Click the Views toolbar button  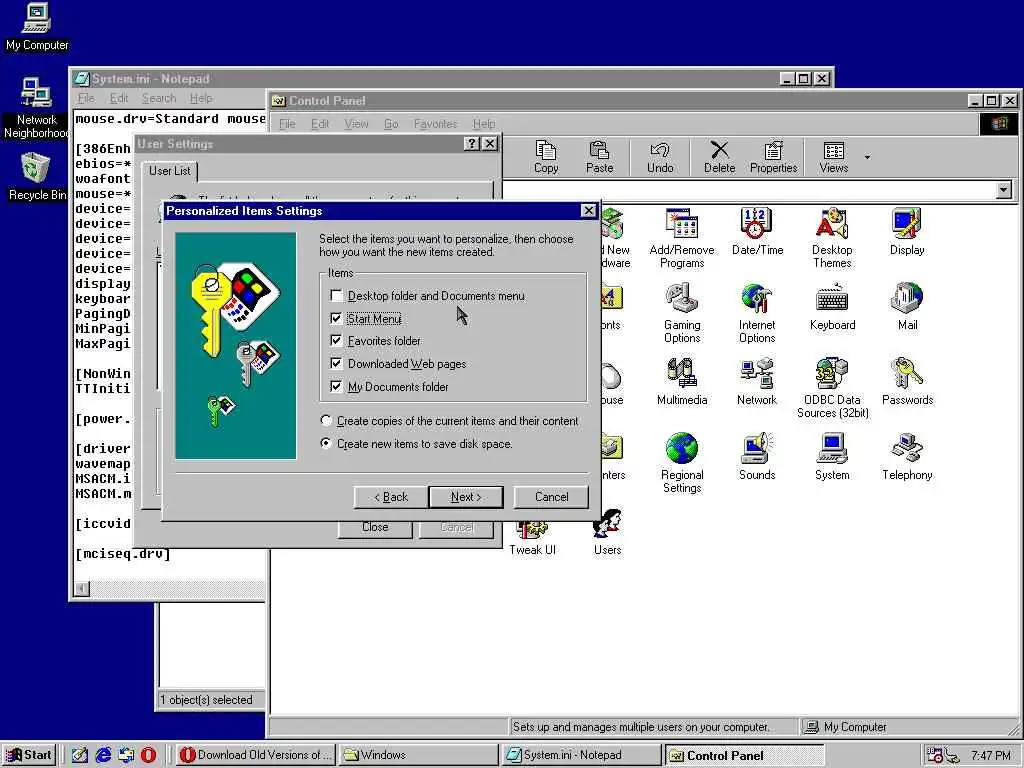click(x=834, y=157)
